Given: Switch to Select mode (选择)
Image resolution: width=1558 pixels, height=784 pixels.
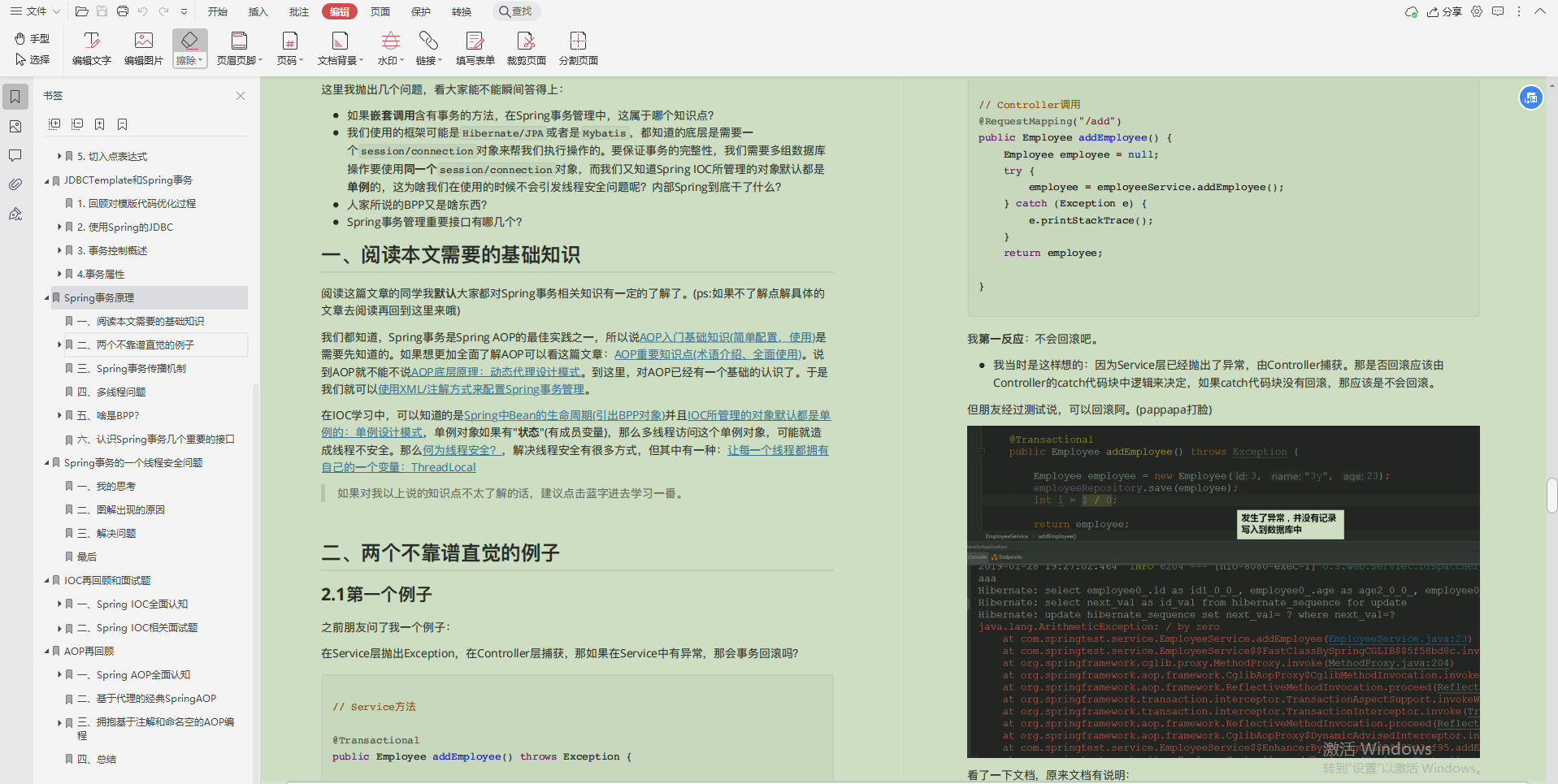Looking at the screenshot, I should pyautogui.click(x=33, y=59).
